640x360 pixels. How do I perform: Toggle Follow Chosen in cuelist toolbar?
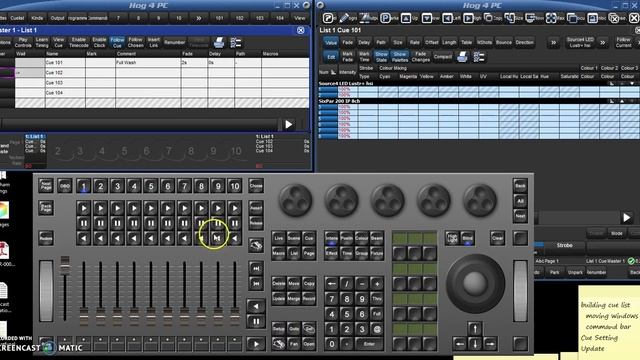pyautogui.click(x=136, y=42)
